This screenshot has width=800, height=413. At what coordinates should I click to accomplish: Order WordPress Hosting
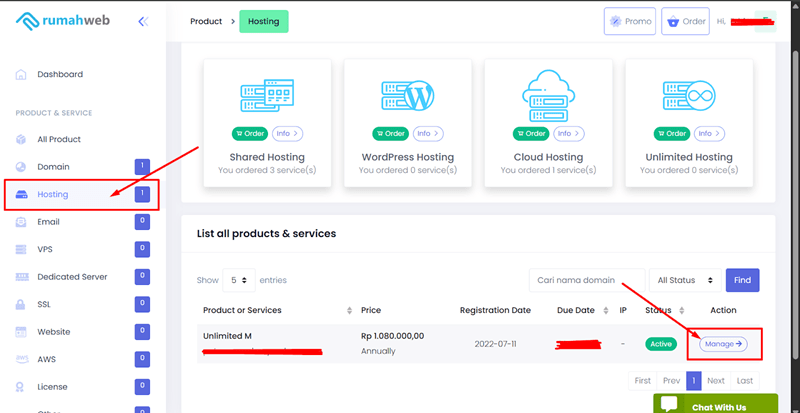391,134
